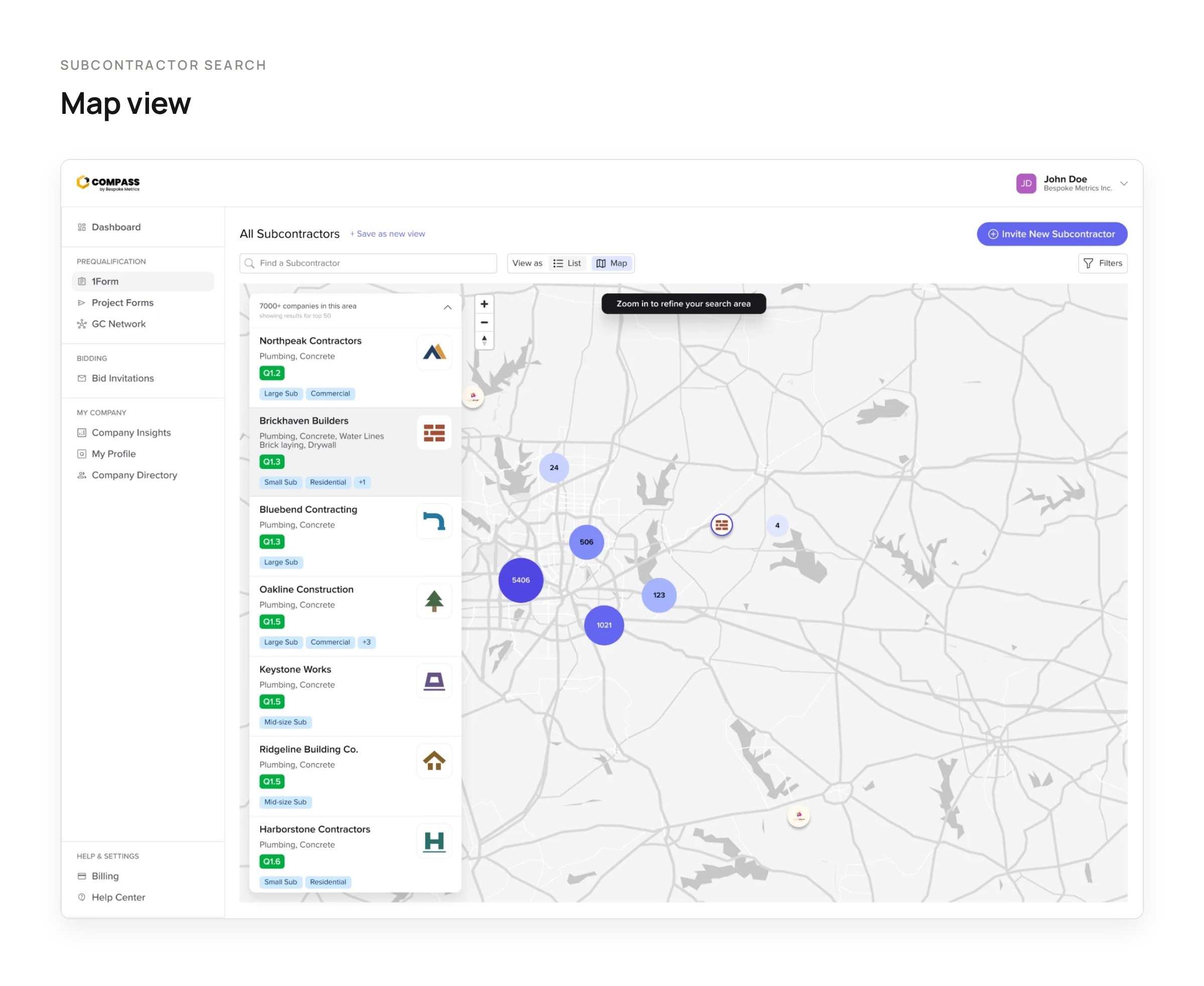Zoom out on the map

(x=484, y=322)
